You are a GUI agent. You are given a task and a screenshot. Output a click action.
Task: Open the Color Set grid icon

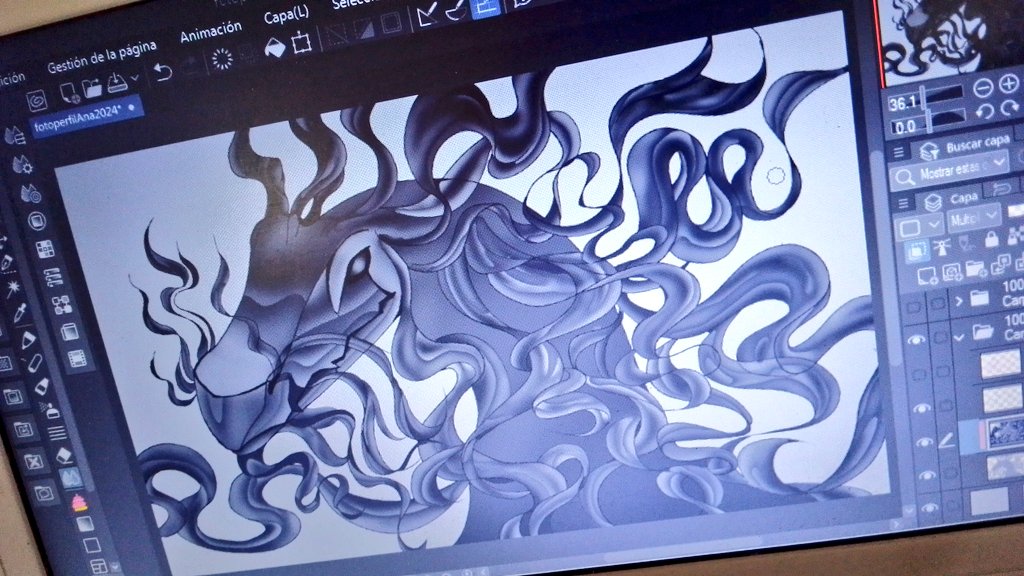click(45, 249)
